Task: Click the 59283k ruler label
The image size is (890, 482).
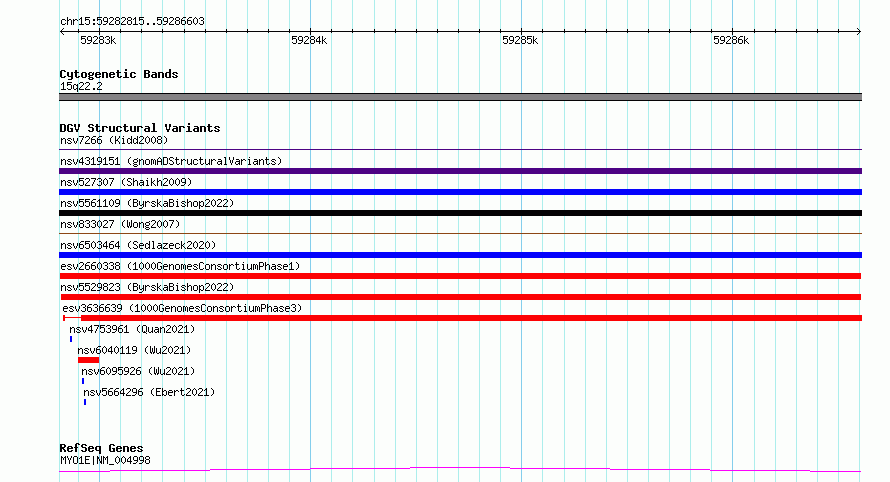Action: (x=98, y=40)
